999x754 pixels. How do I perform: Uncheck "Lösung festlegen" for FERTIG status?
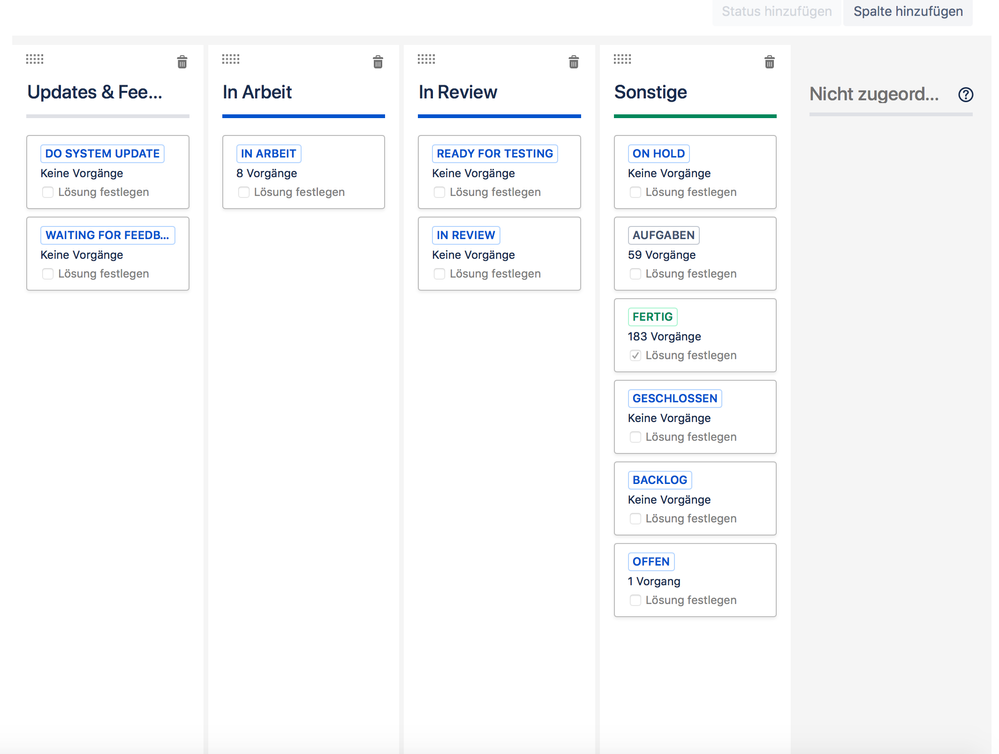point(635,354)
